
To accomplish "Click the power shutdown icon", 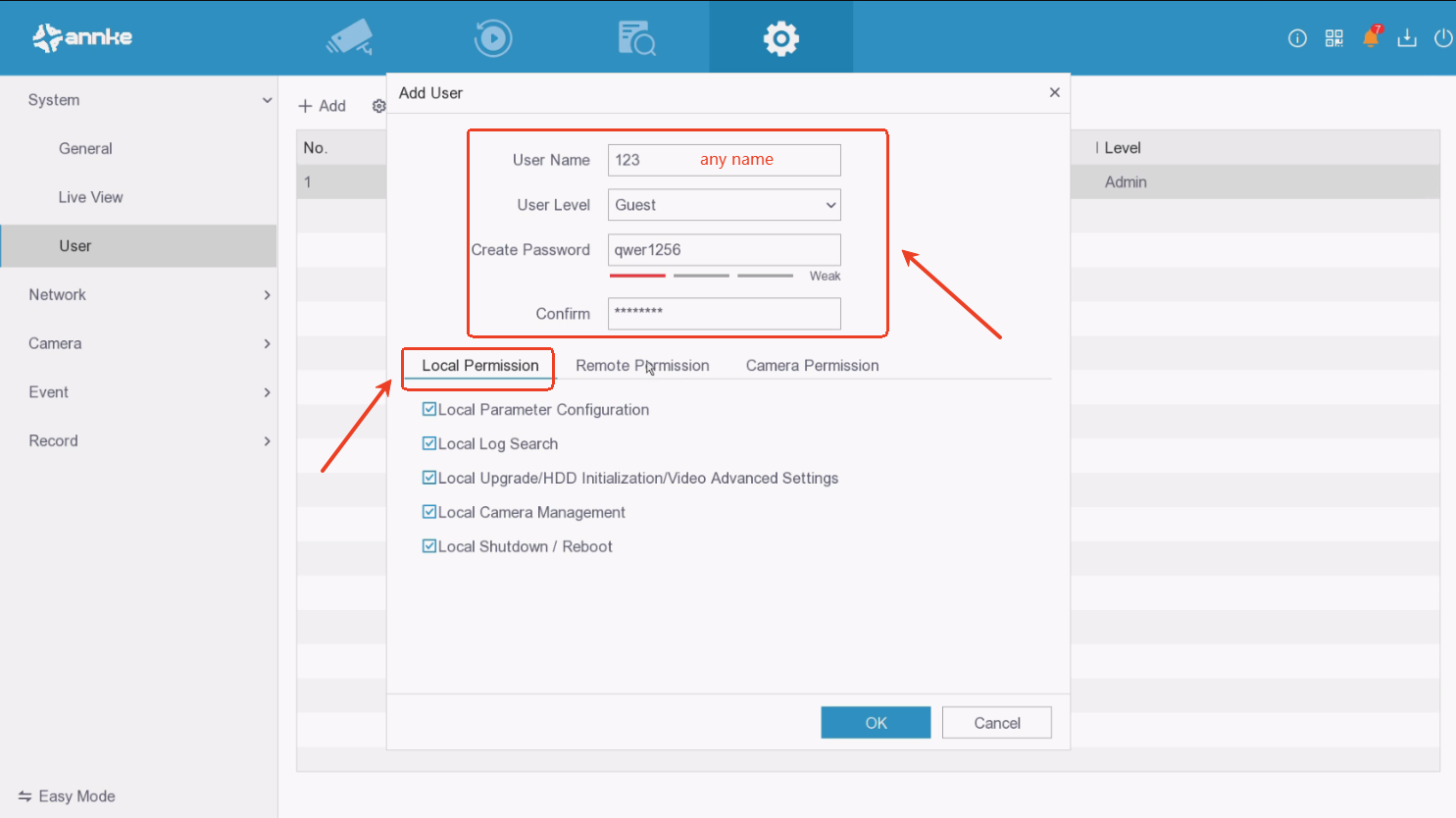I will pyautogui.click(x=1442, y=38).
